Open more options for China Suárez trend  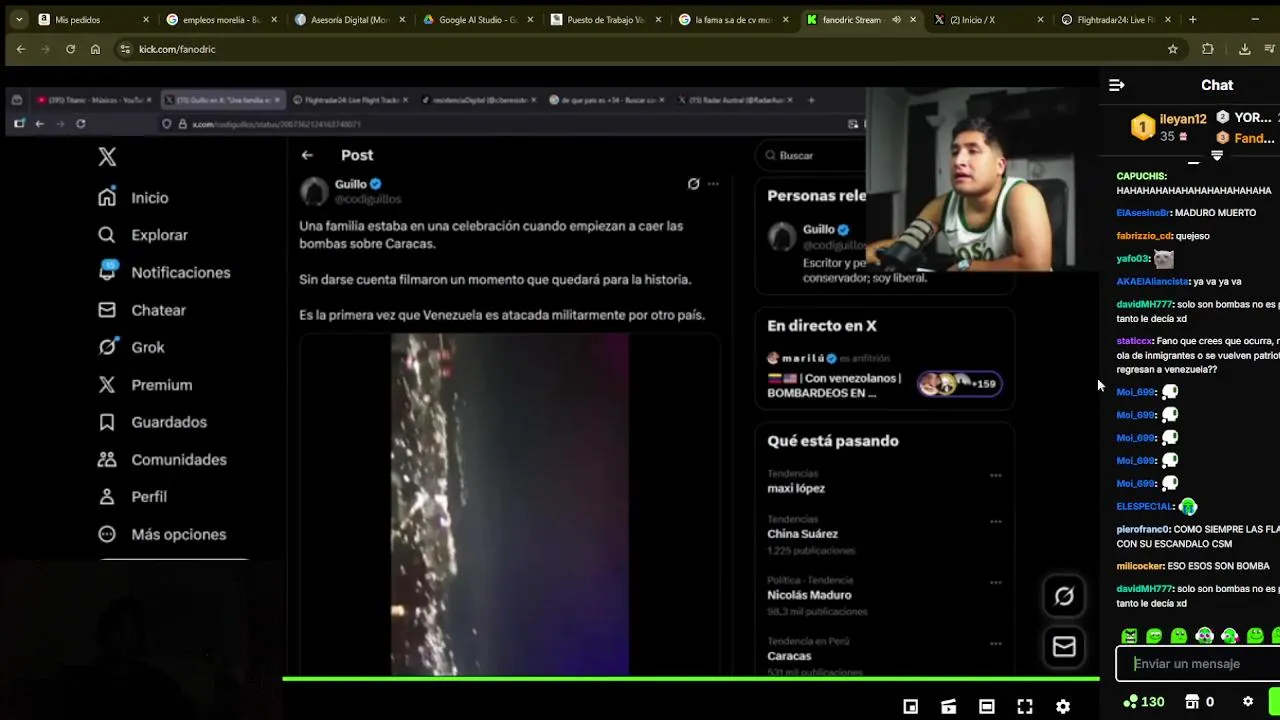point(995,522)
